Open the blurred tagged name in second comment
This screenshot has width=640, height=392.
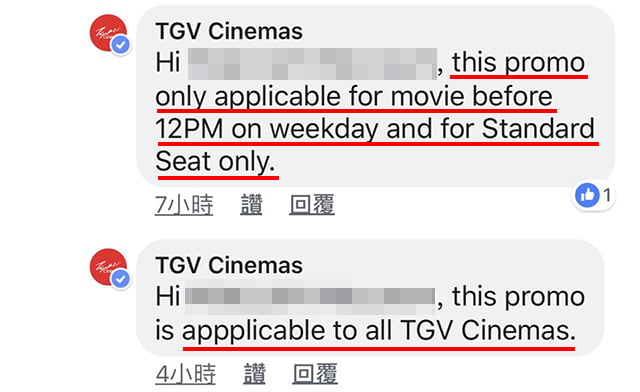310,297
